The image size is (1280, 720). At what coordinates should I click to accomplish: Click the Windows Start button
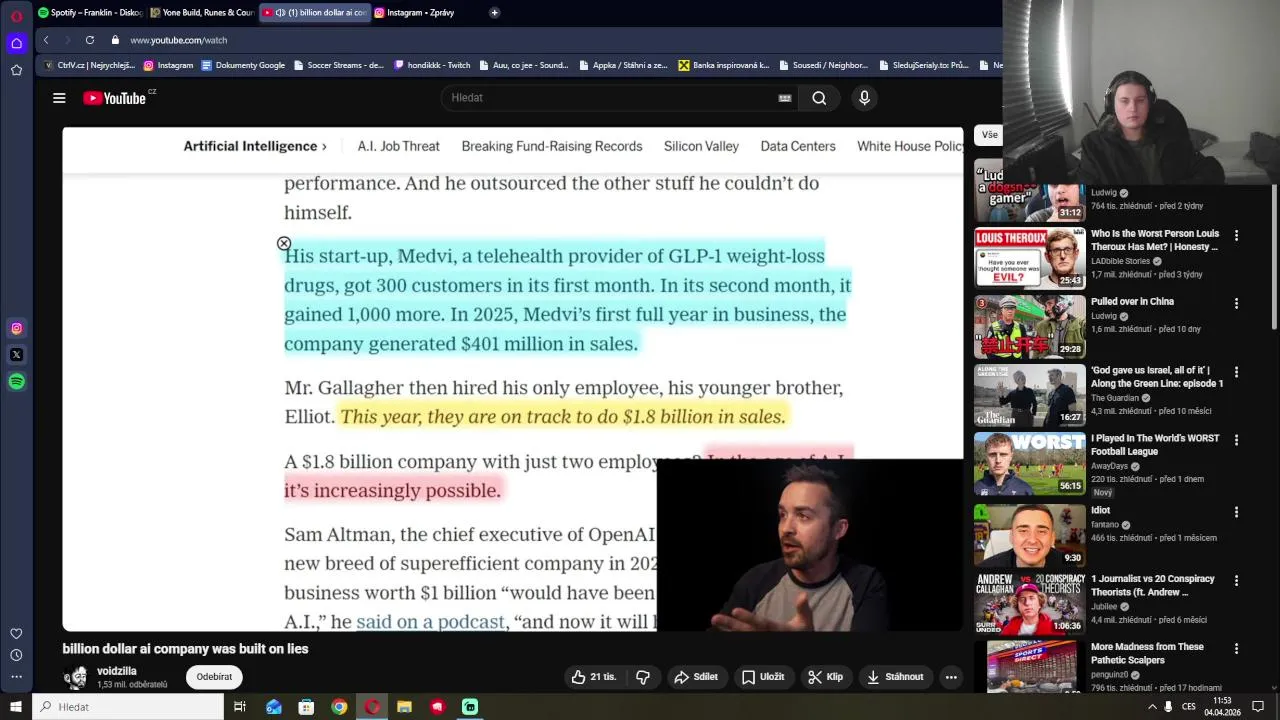(x=16, y=707)
